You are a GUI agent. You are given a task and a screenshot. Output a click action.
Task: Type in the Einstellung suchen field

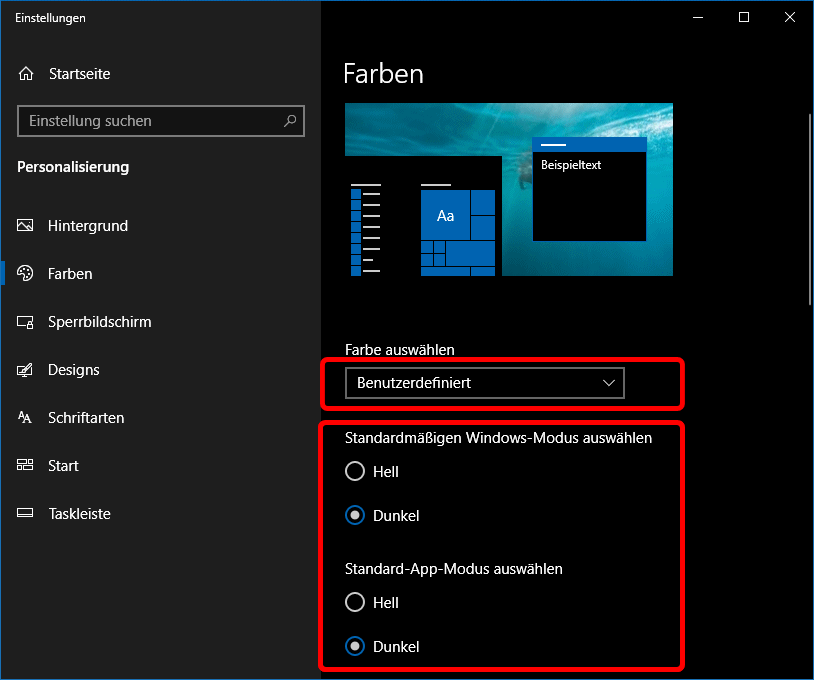(x=150, y=121)
